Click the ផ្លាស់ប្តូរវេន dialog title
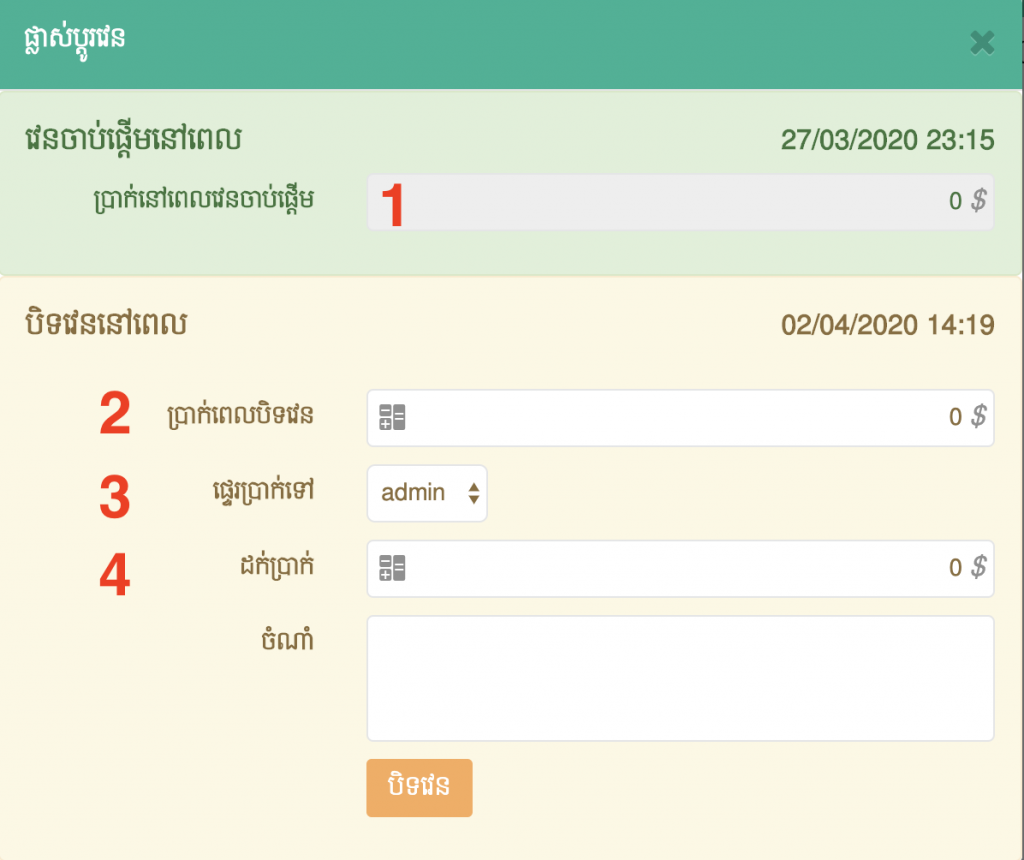Viewport: 1024px width, 860px height. coord(75,40)
